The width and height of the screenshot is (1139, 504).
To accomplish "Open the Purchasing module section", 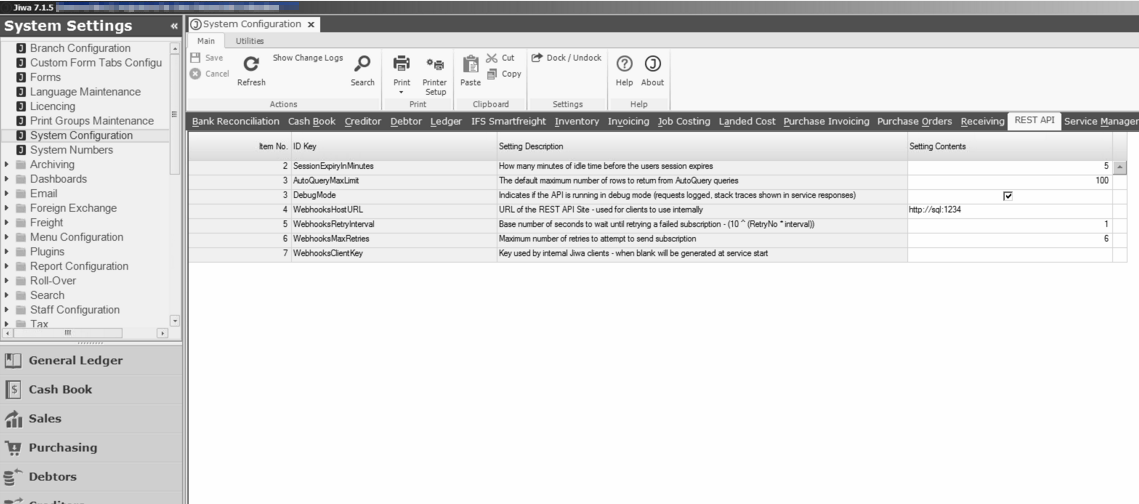I will [62, 447].
